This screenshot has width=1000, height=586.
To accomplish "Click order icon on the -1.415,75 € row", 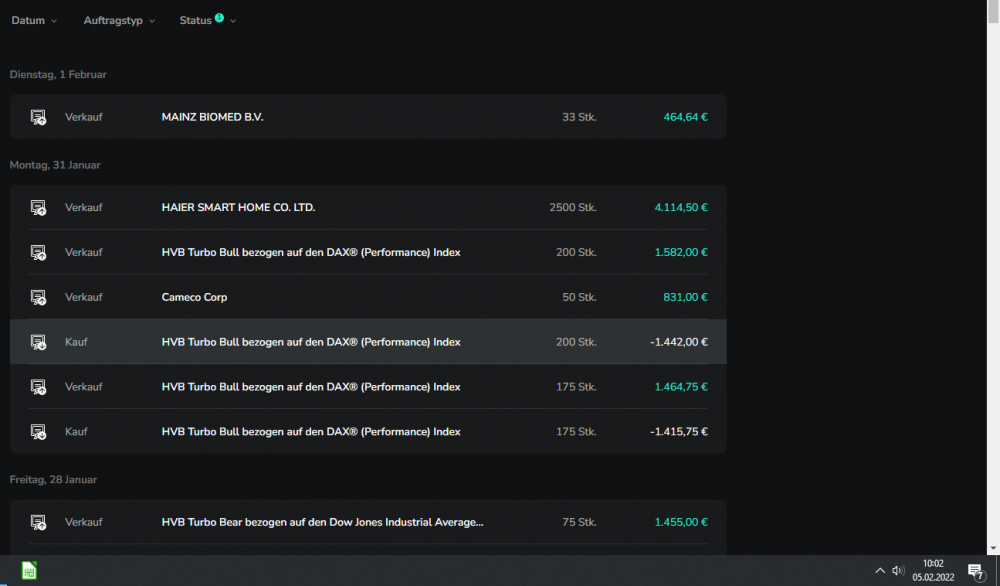I will click(x=38, y=432).
